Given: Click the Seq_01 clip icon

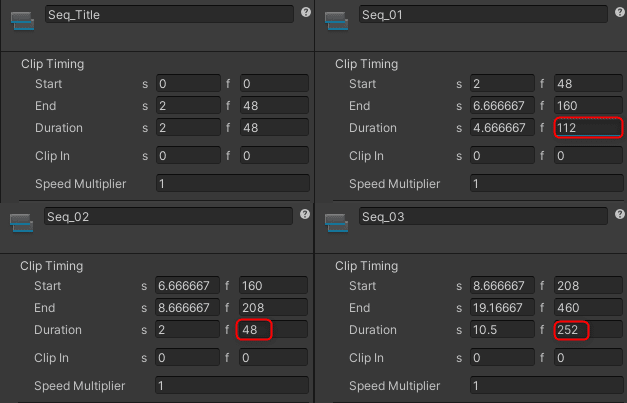Looking at the screenshot, I should (336, 21).
